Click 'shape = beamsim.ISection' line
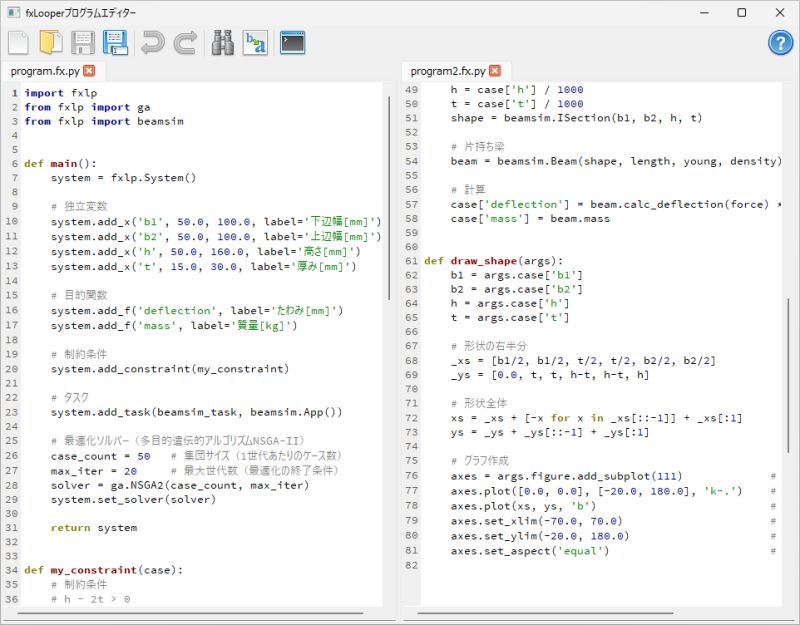Image resolution: width=800 pixels, height=625 pixels. tap(577, 118)
